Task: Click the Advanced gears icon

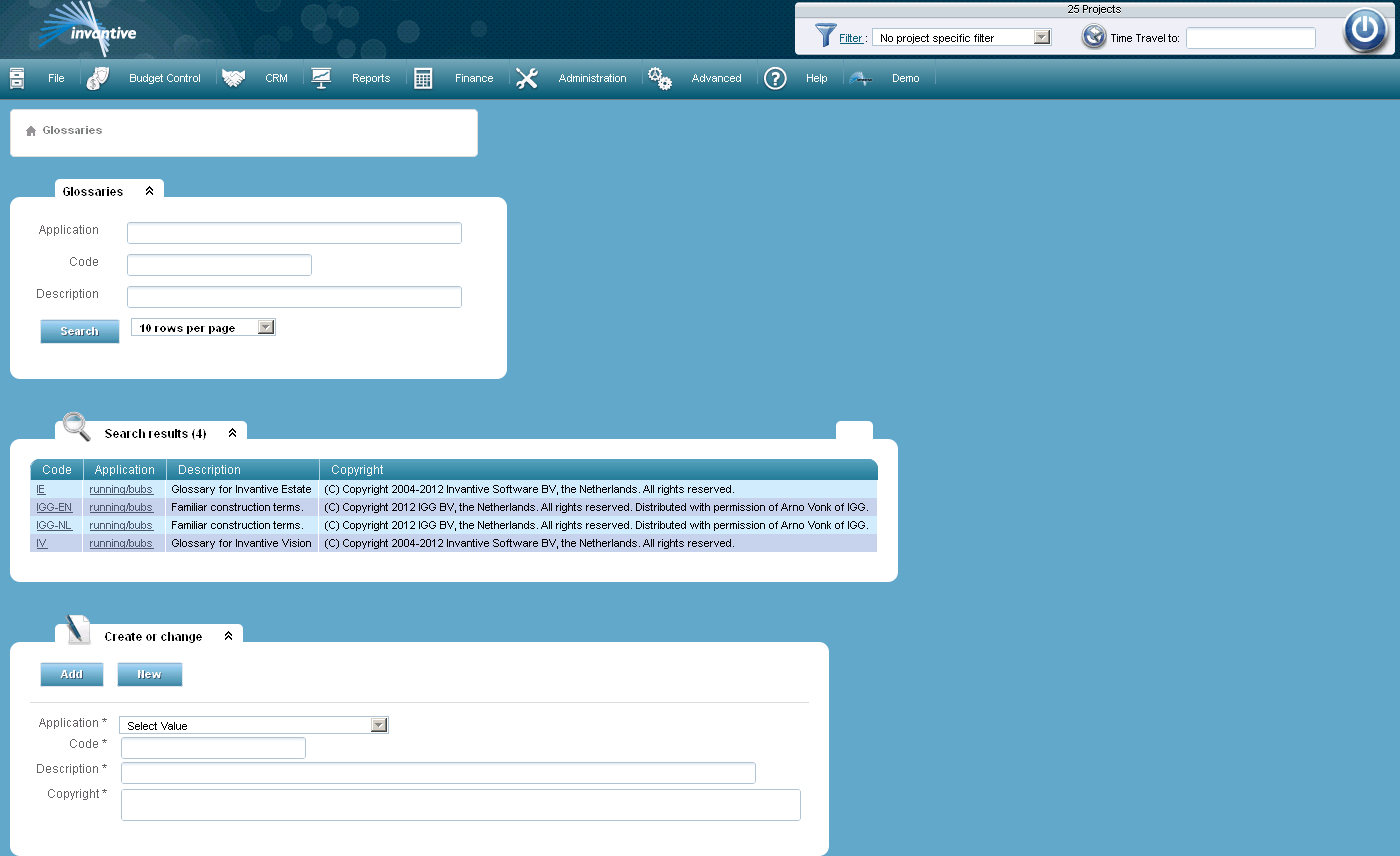Action: coord(660,78)
